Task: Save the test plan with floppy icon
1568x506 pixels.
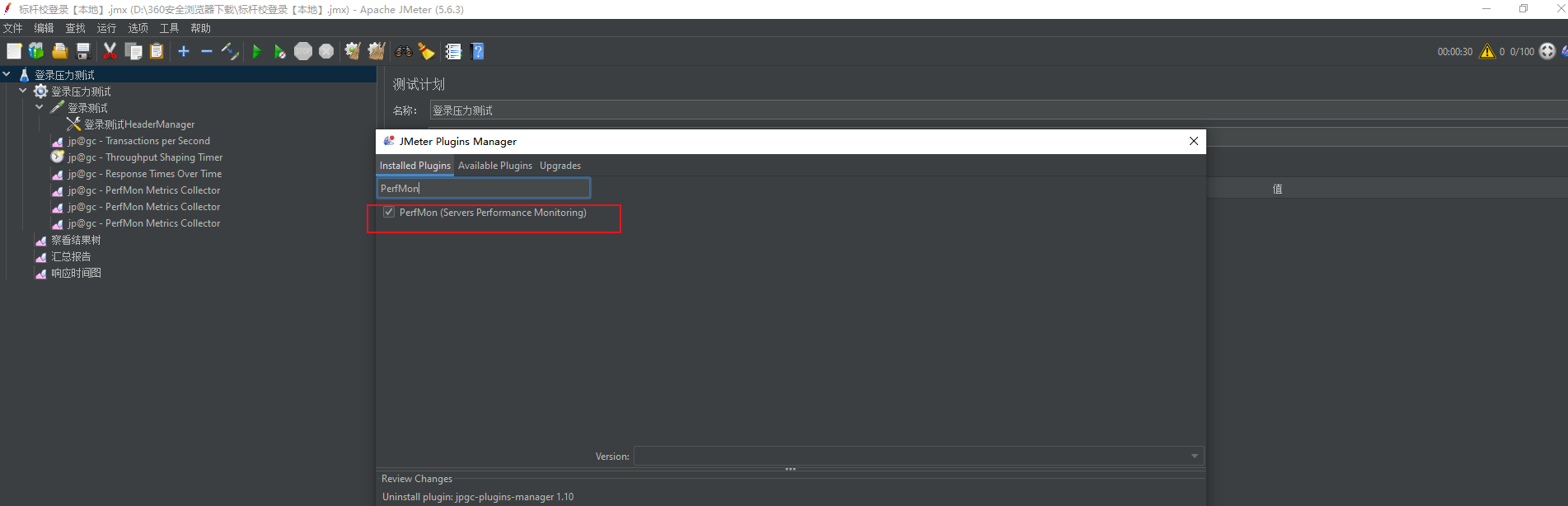Action: (x=83, y=51)
